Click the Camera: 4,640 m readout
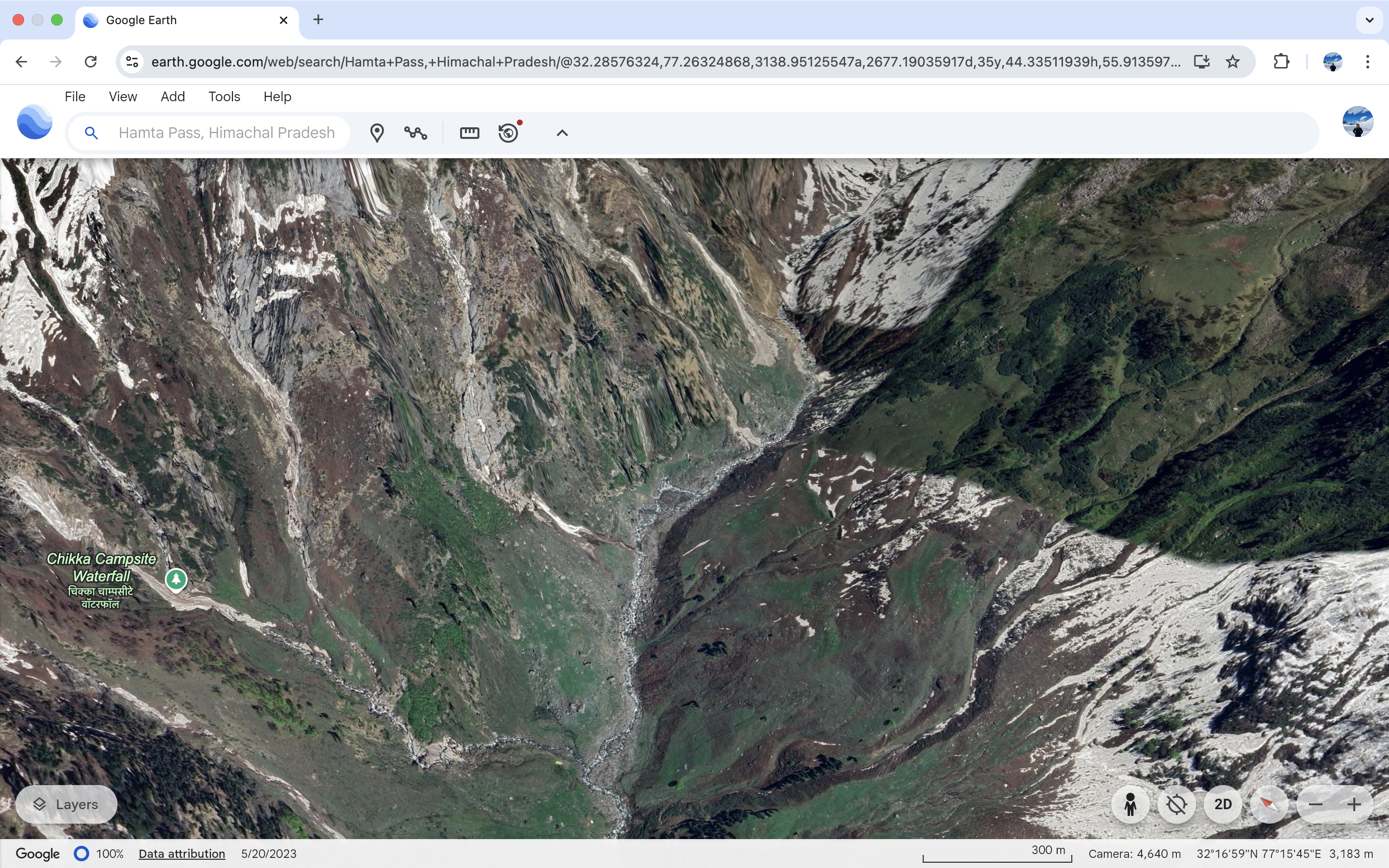 coord(1134,854)
